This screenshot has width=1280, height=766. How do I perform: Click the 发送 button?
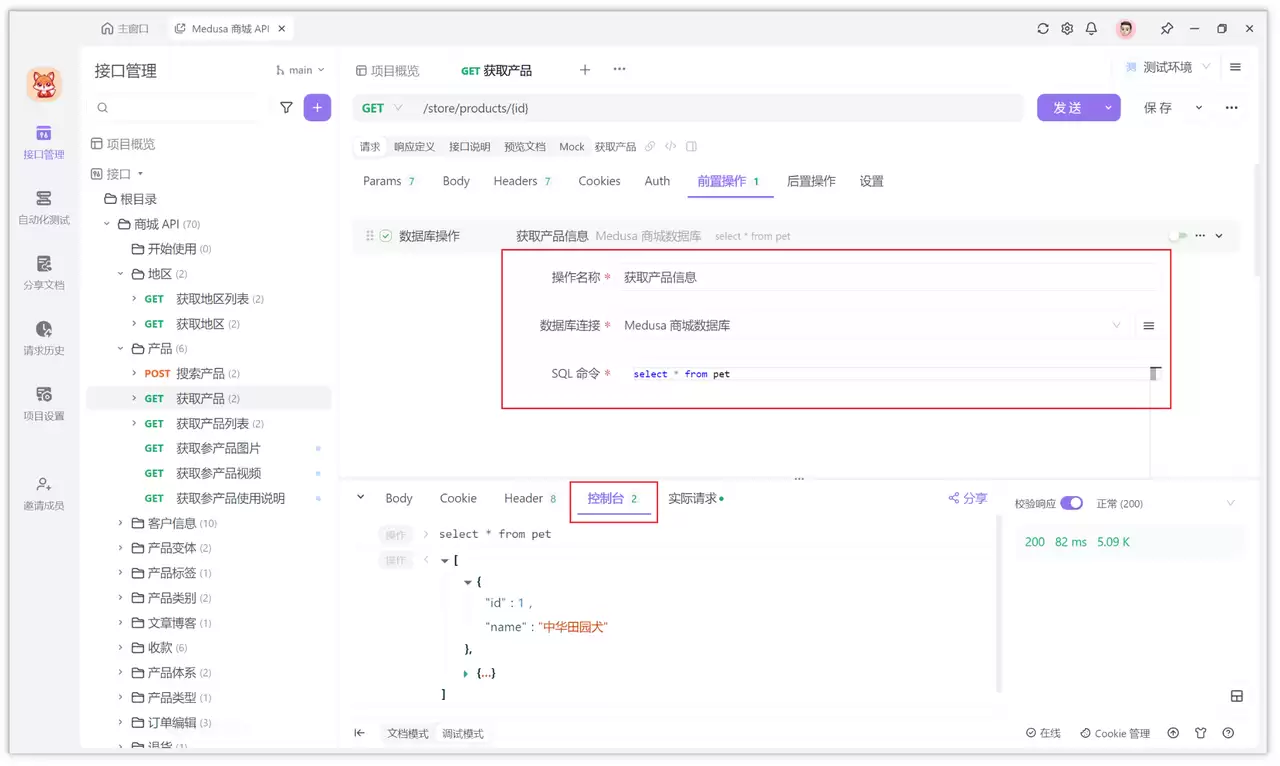pyautogui.click(x=1067, y=108)
